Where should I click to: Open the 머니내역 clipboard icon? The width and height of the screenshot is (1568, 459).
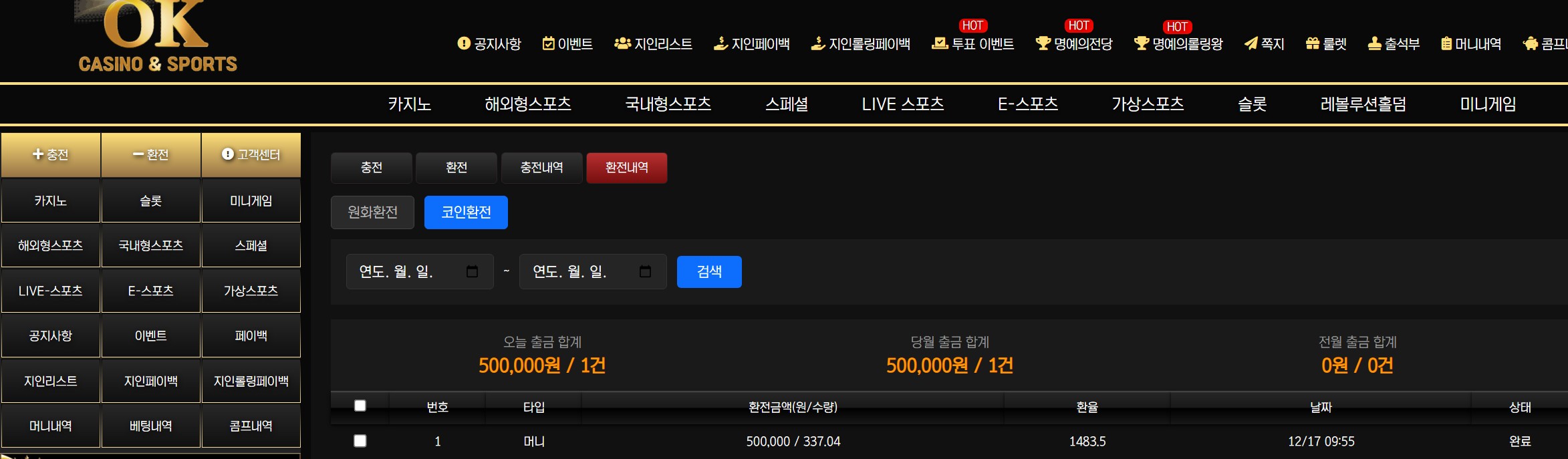[1446, 43]
